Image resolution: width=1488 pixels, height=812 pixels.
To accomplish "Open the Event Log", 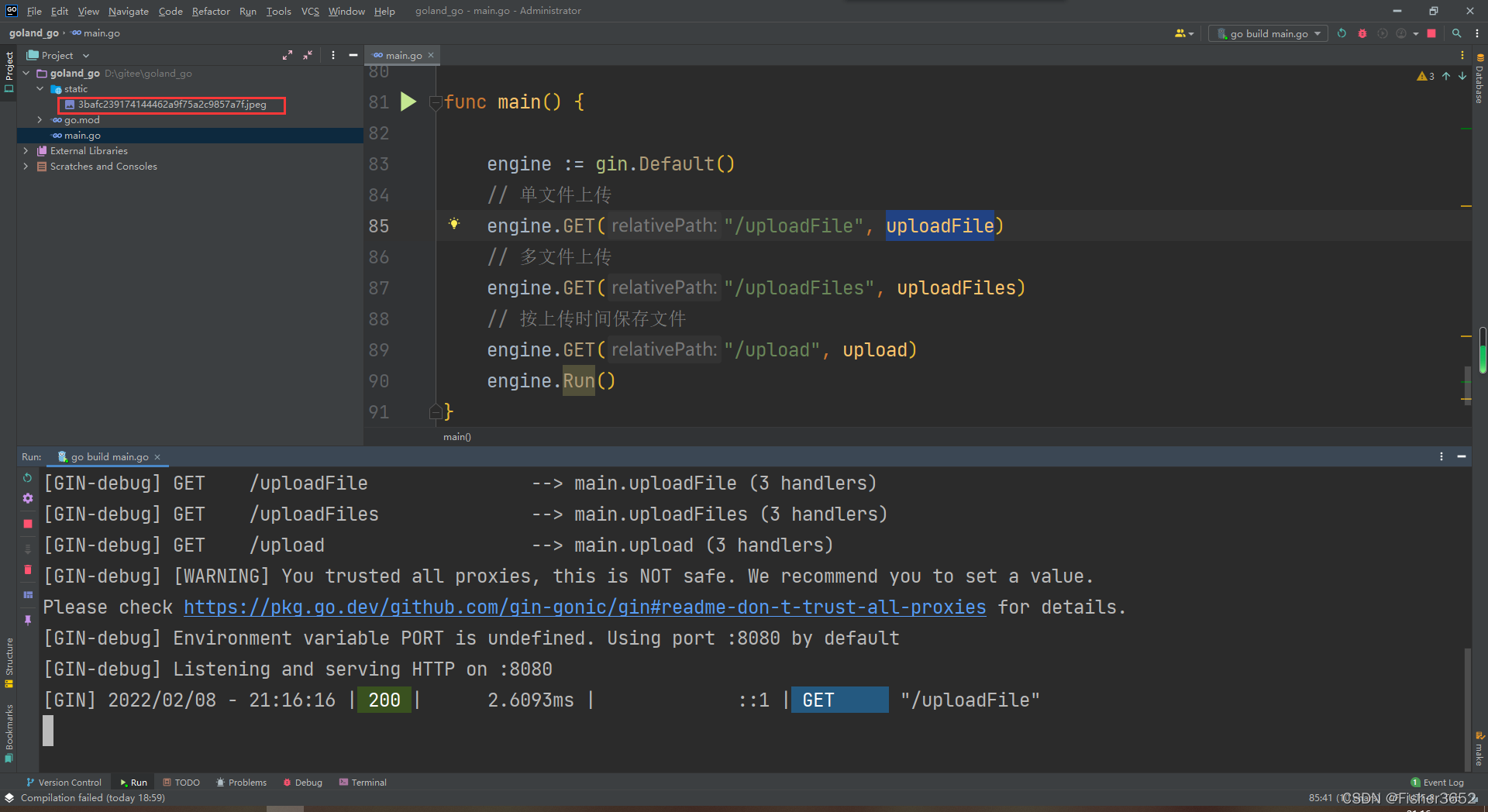I will click(1438, 783).
